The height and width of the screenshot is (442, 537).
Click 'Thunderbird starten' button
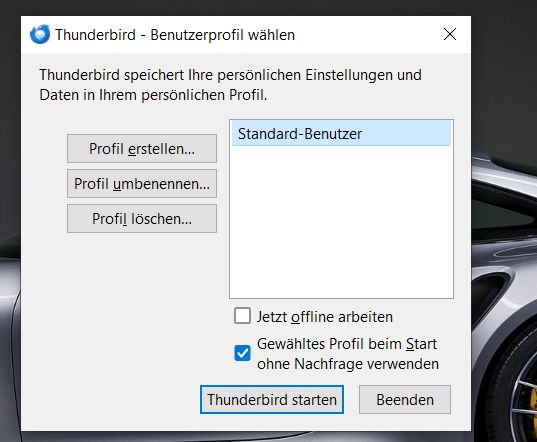[x=272, y=400]
